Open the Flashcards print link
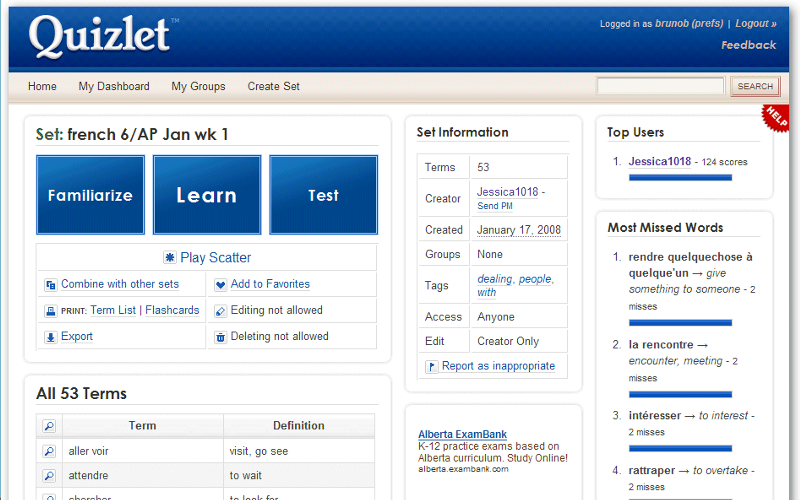Viewport: 800px width, 500px height. 172,311
